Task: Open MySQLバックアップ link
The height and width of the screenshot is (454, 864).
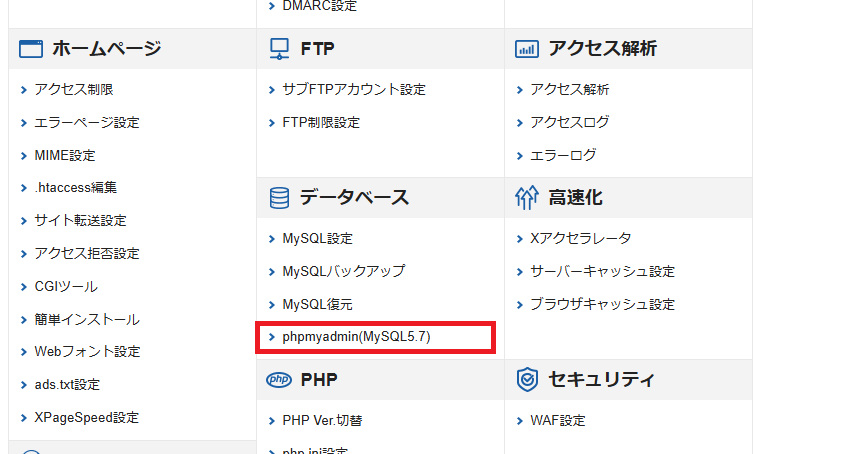Action: (343, 272)
